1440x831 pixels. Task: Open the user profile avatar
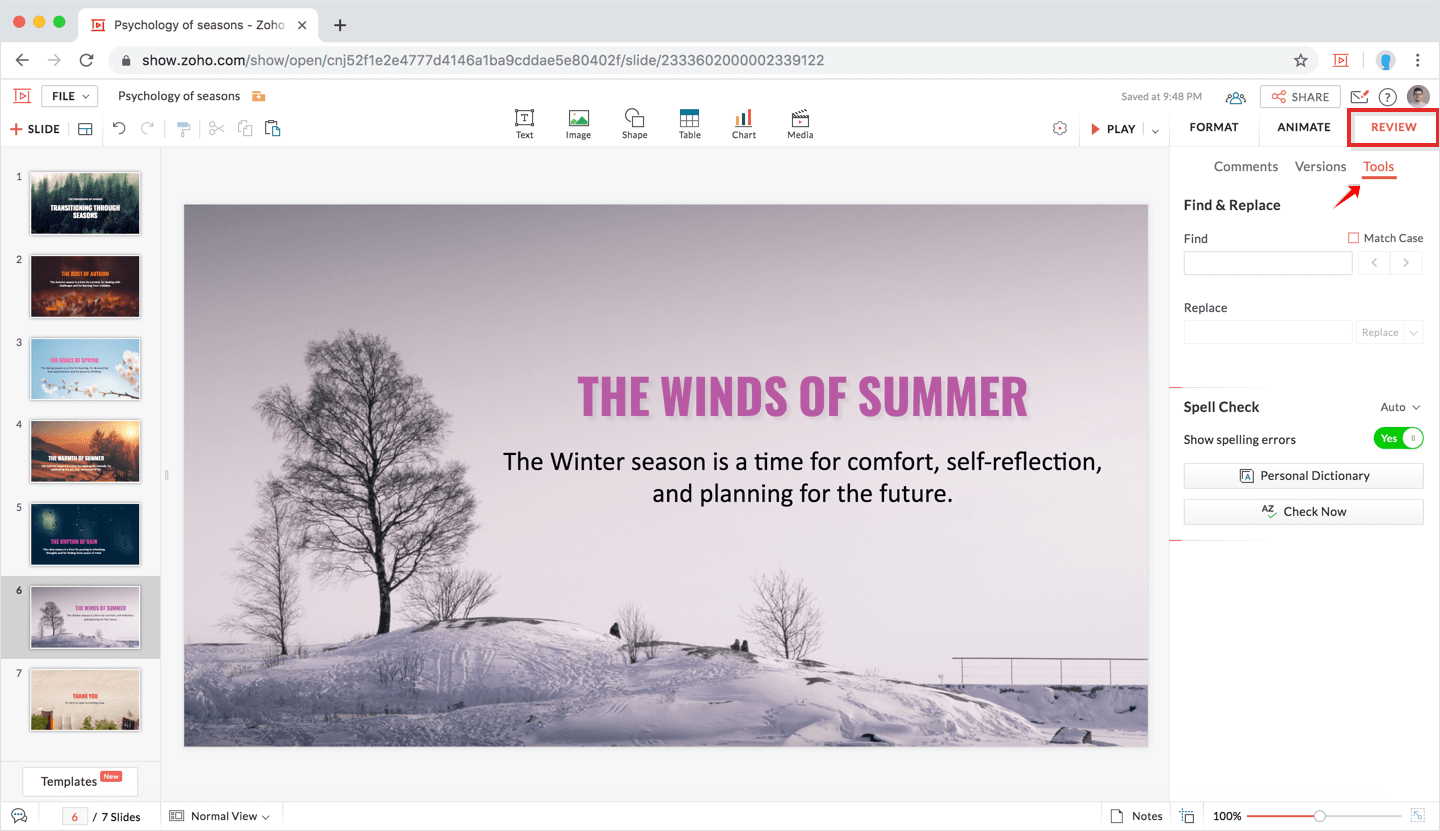[1418, 96]
